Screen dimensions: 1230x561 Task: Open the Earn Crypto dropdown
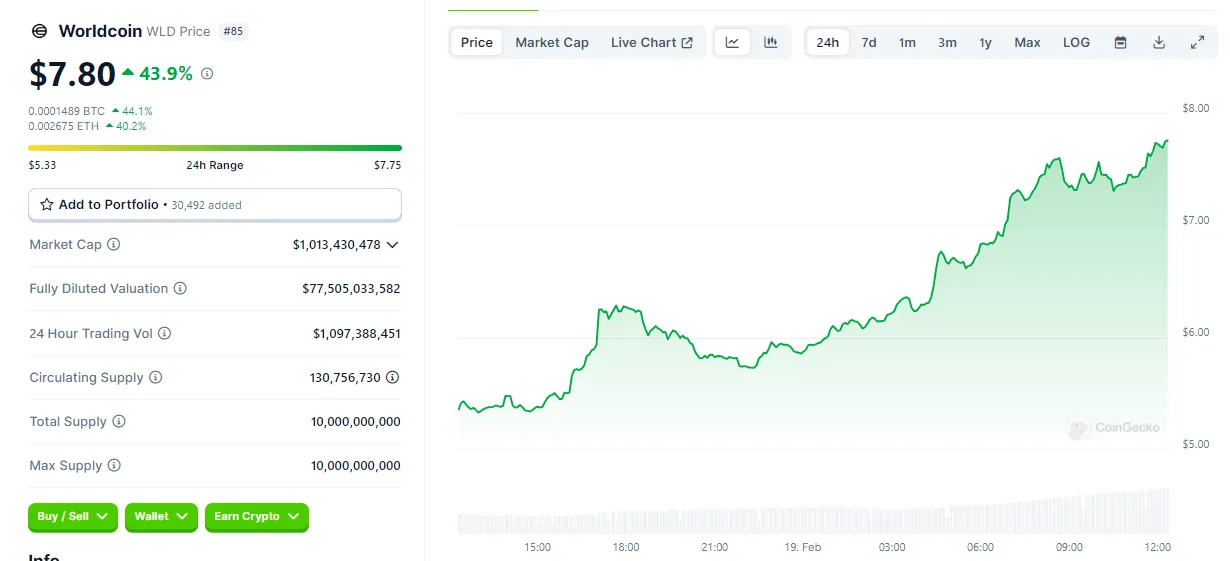(x=256, y=516)
